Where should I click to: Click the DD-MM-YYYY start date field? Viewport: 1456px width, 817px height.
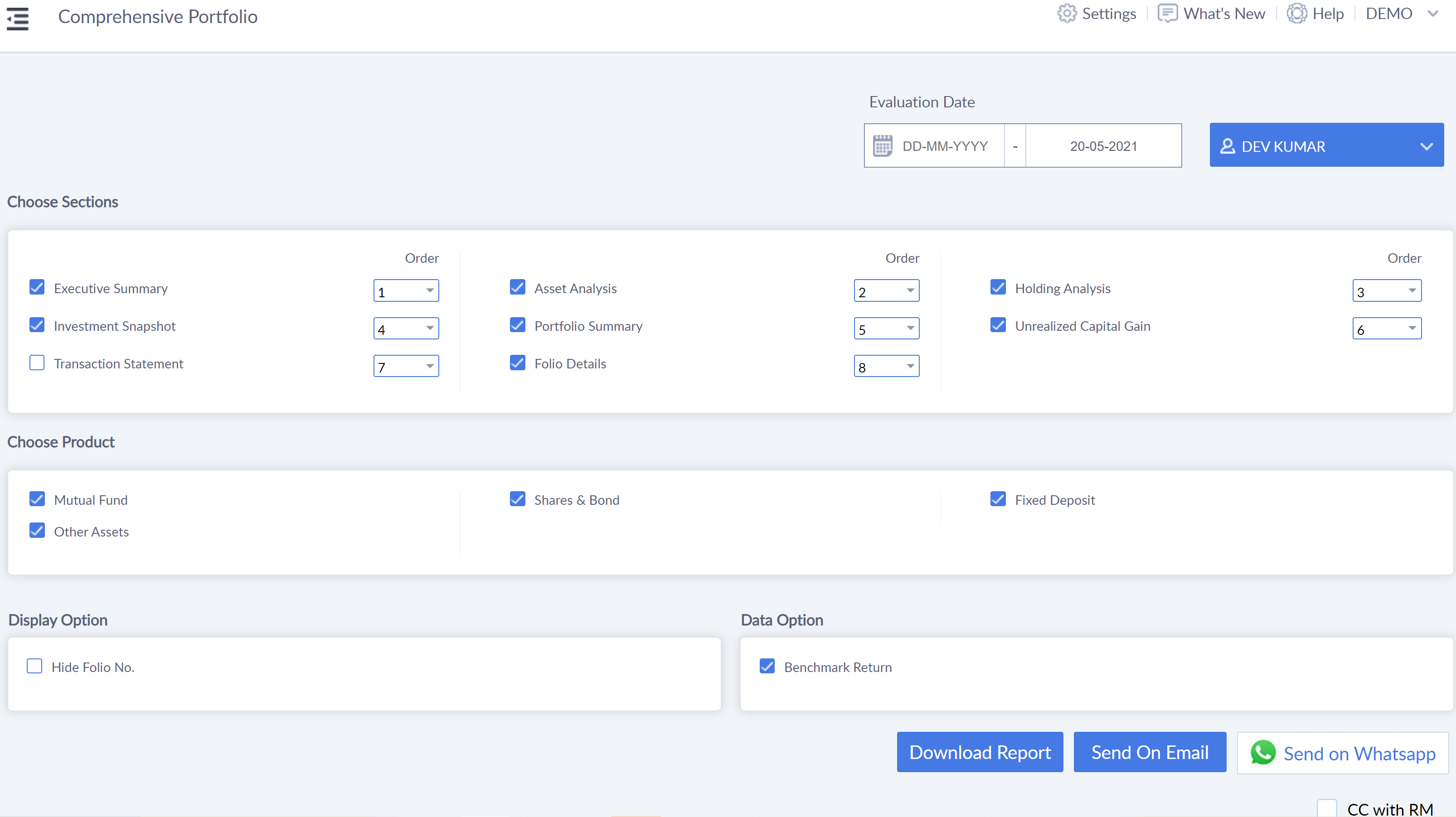pyautogui.click(x=945, y=146)
